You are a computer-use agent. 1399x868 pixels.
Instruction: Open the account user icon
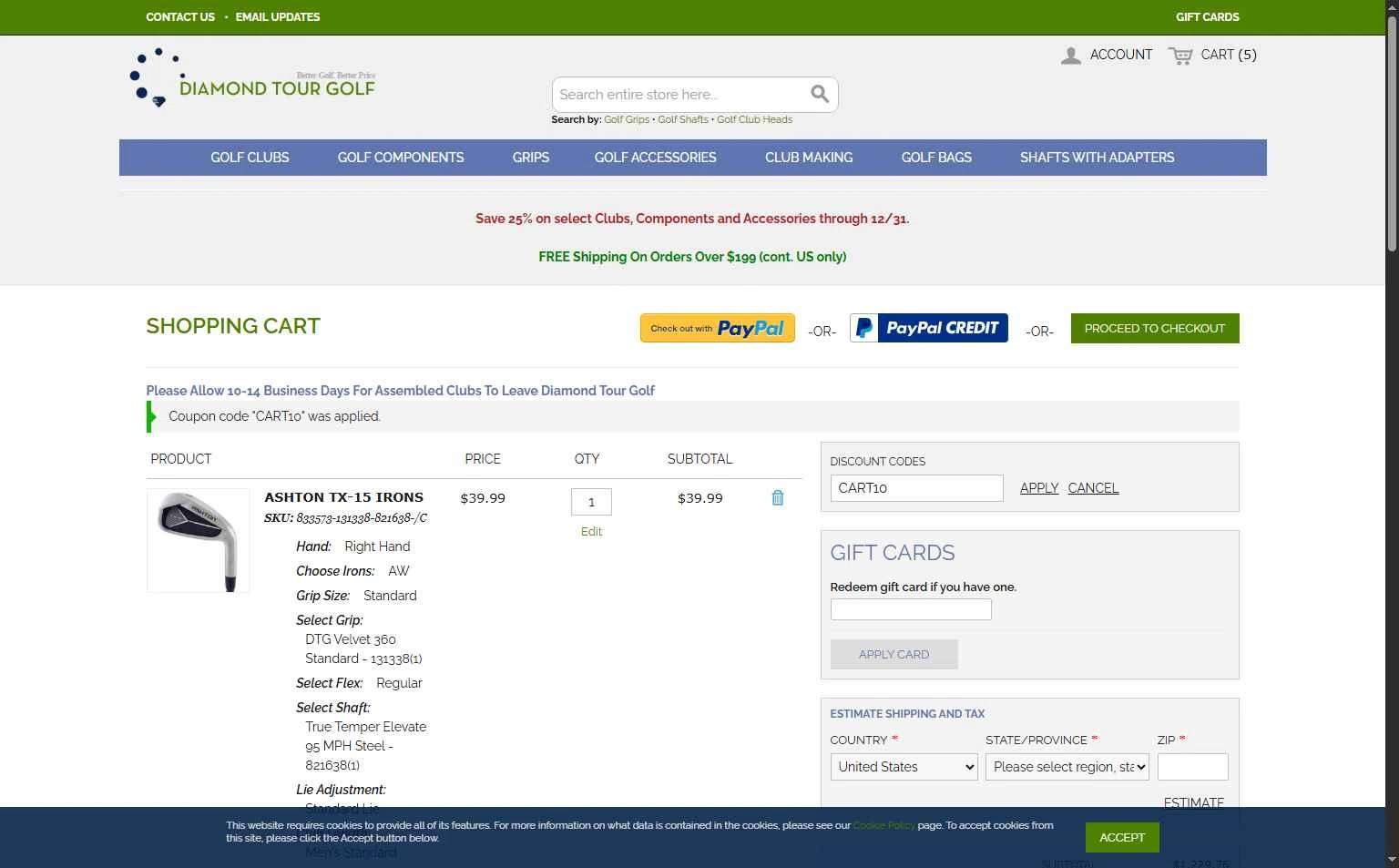pyautogui.click(x=1071, y=55)
